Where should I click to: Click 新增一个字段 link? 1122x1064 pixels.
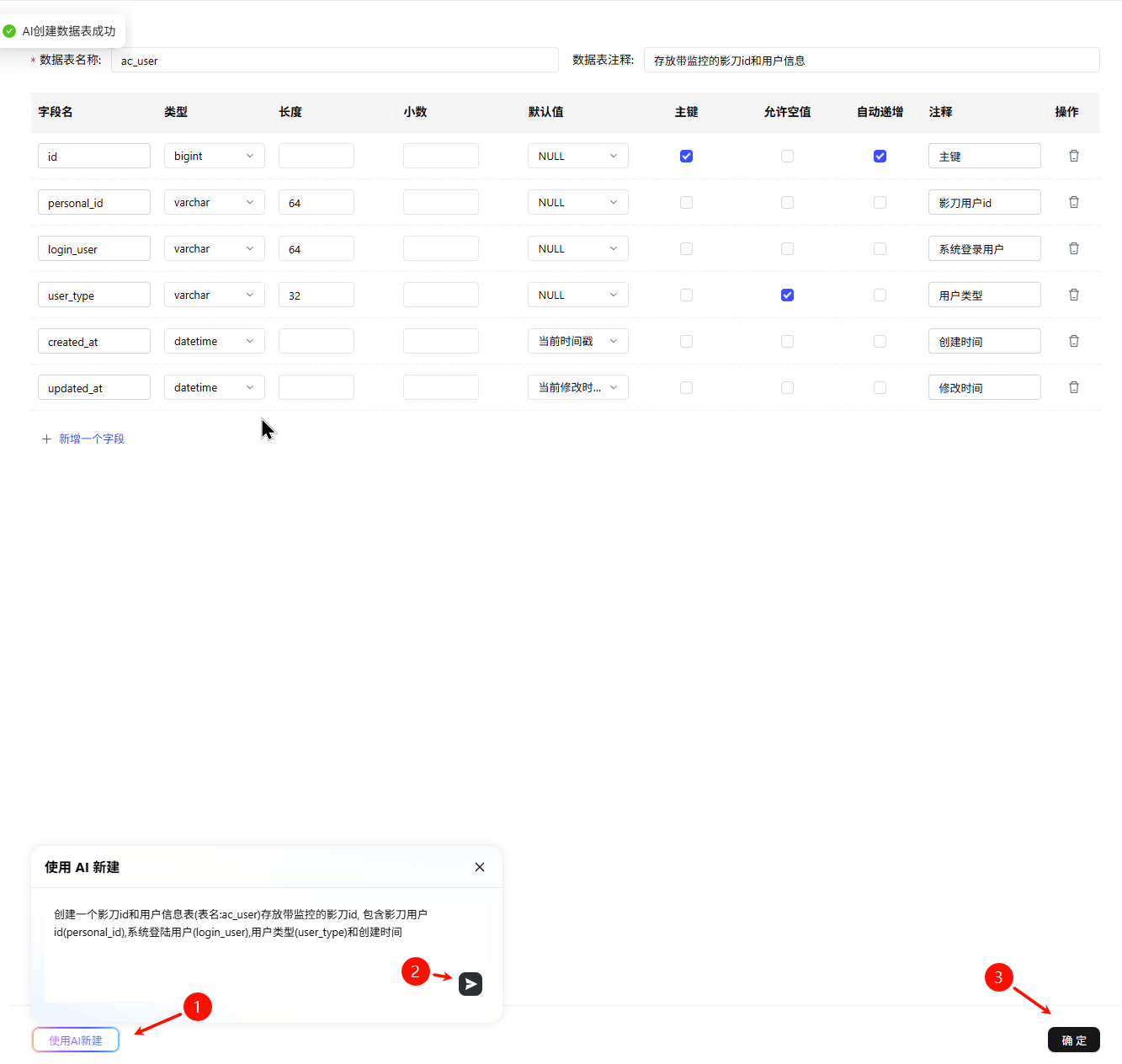coord(92,439)
